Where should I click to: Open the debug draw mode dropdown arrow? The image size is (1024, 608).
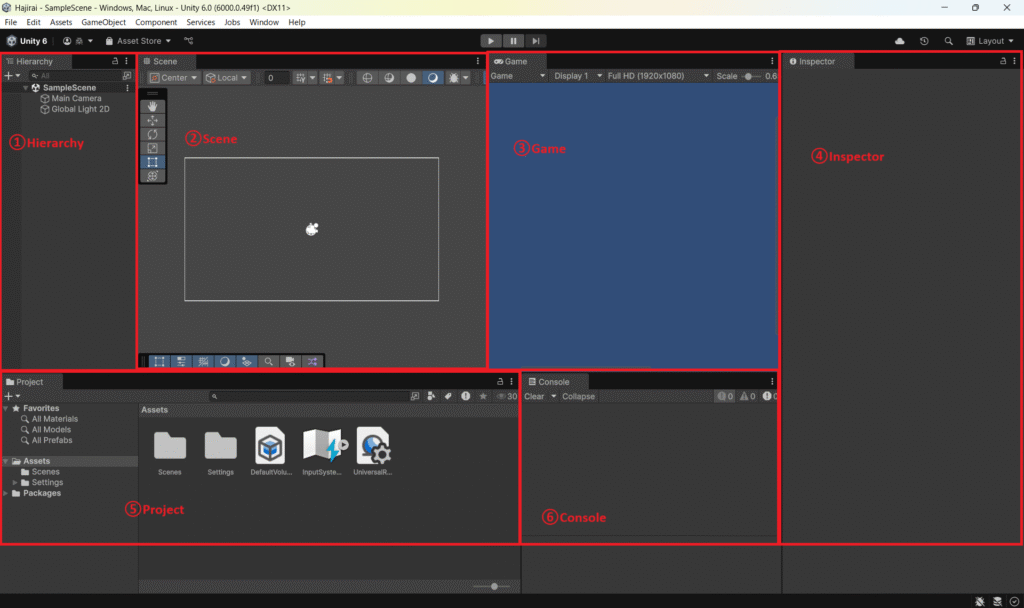466,78
